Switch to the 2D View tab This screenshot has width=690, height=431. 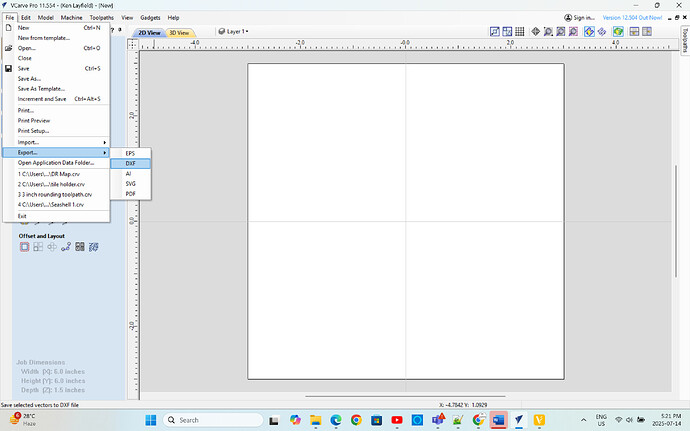coord(149,33)
